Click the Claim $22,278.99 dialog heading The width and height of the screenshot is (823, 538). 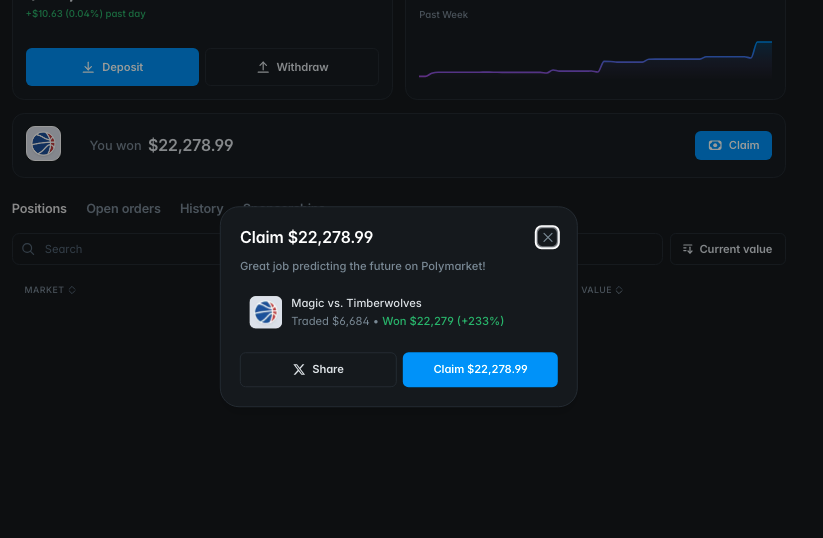(307, 237)
